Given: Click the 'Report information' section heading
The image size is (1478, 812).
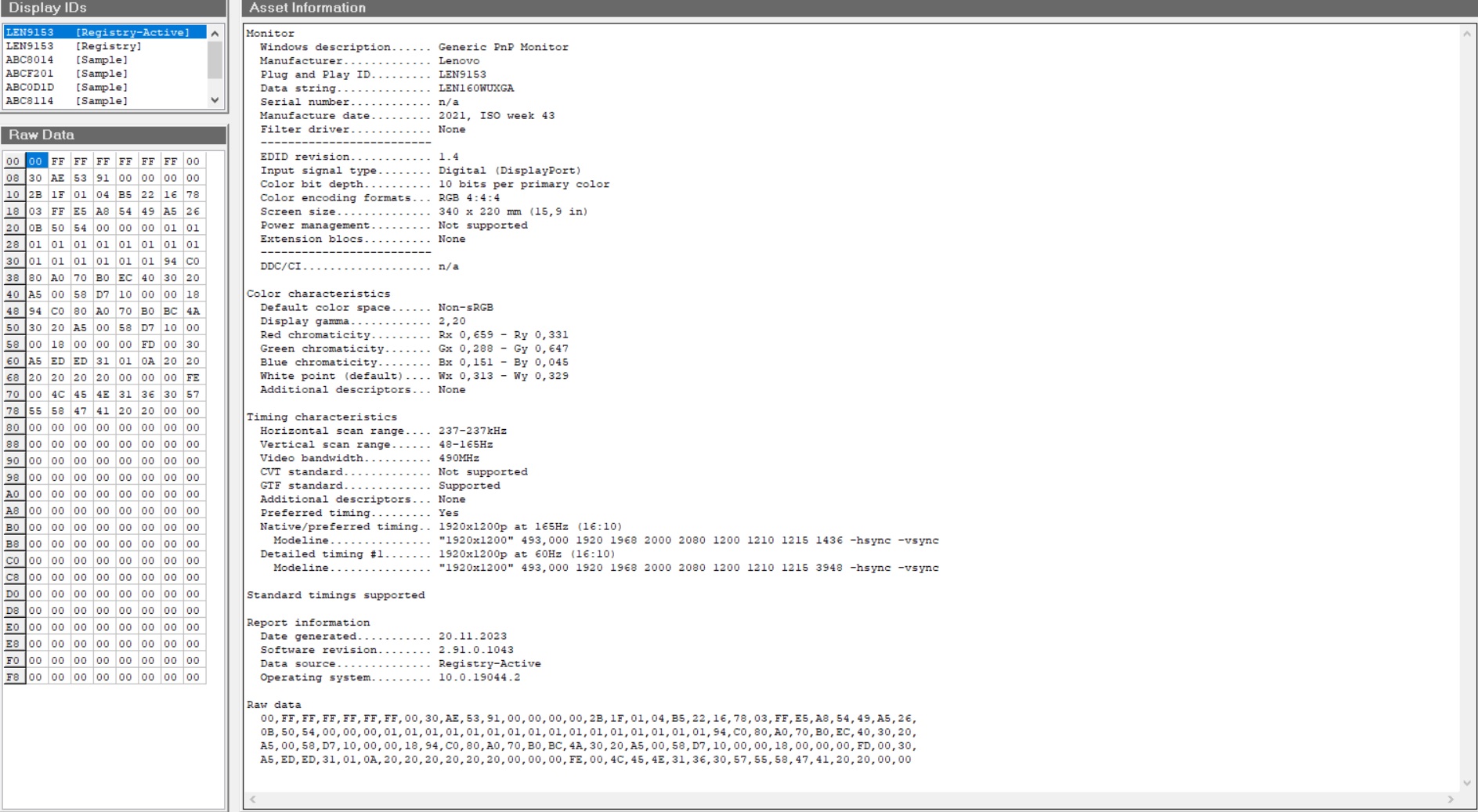Looking at the screenshot, I should pyautogui.click(x=309, y=623).
